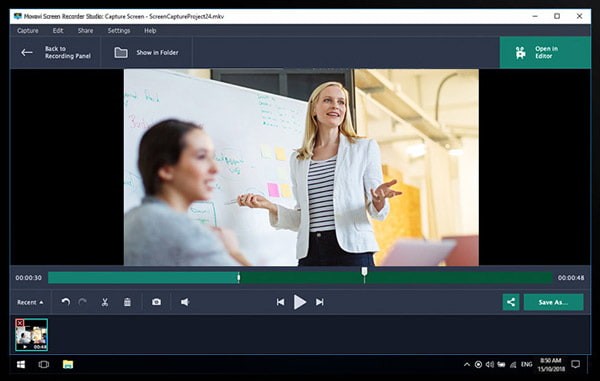Click the green share icon button
600x381 pixels.
pyautogui.click(x=511, y=302)
